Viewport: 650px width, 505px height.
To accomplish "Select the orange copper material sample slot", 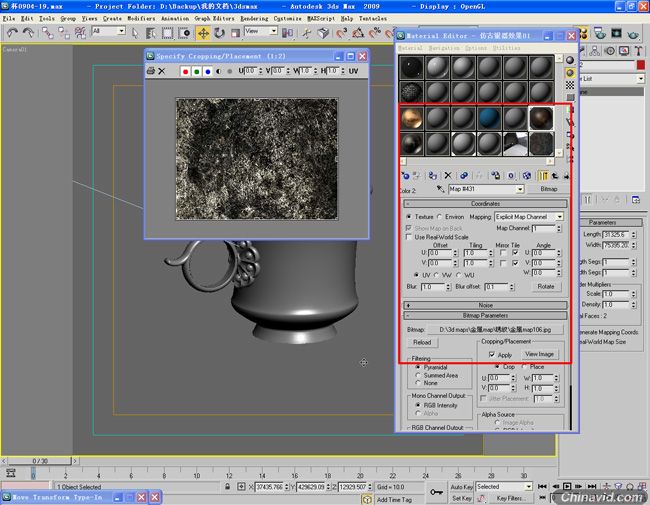I will click(412, 118).
